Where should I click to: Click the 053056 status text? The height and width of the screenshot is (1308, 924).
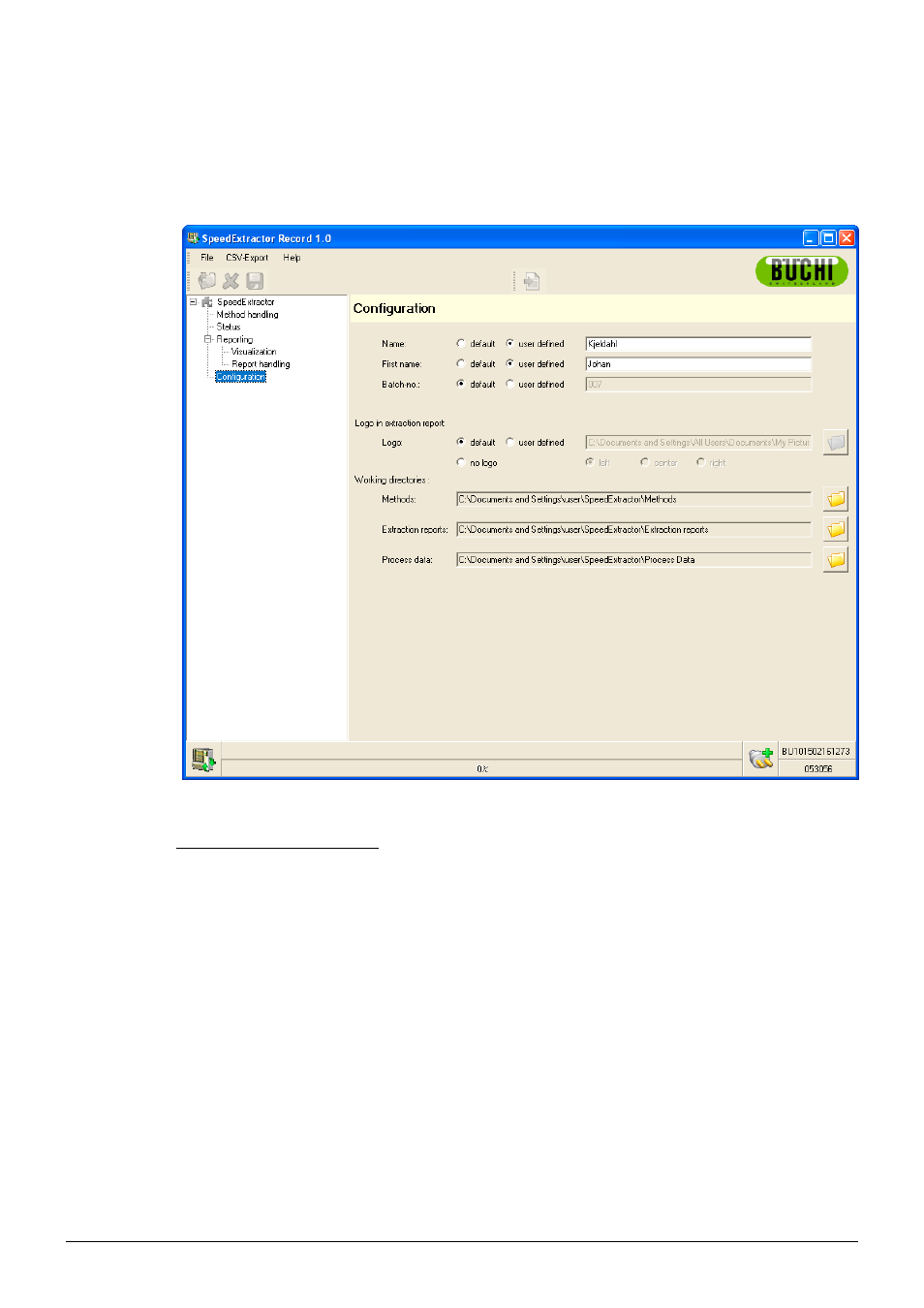pos(817,769)
